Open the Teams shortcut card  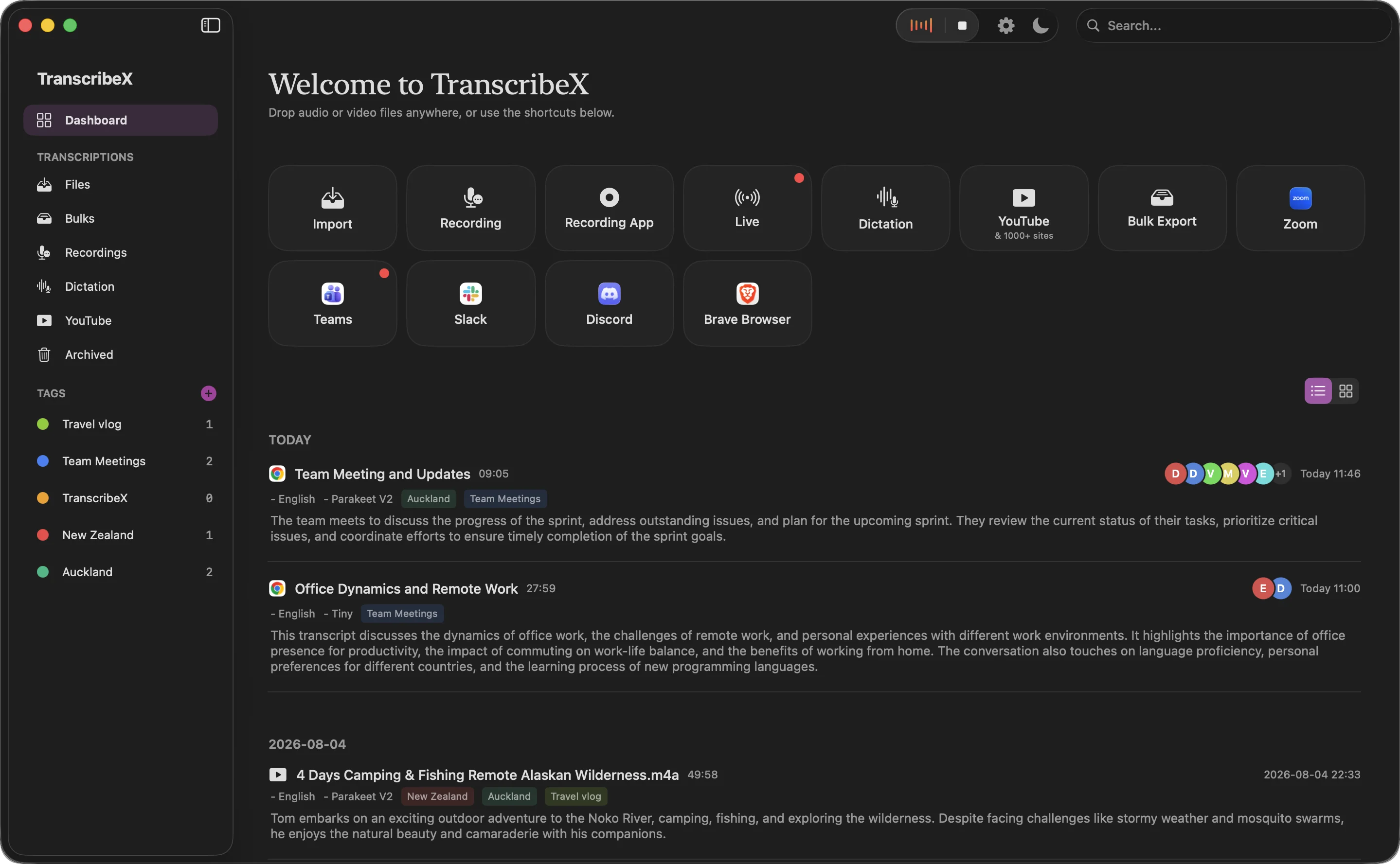332,303
